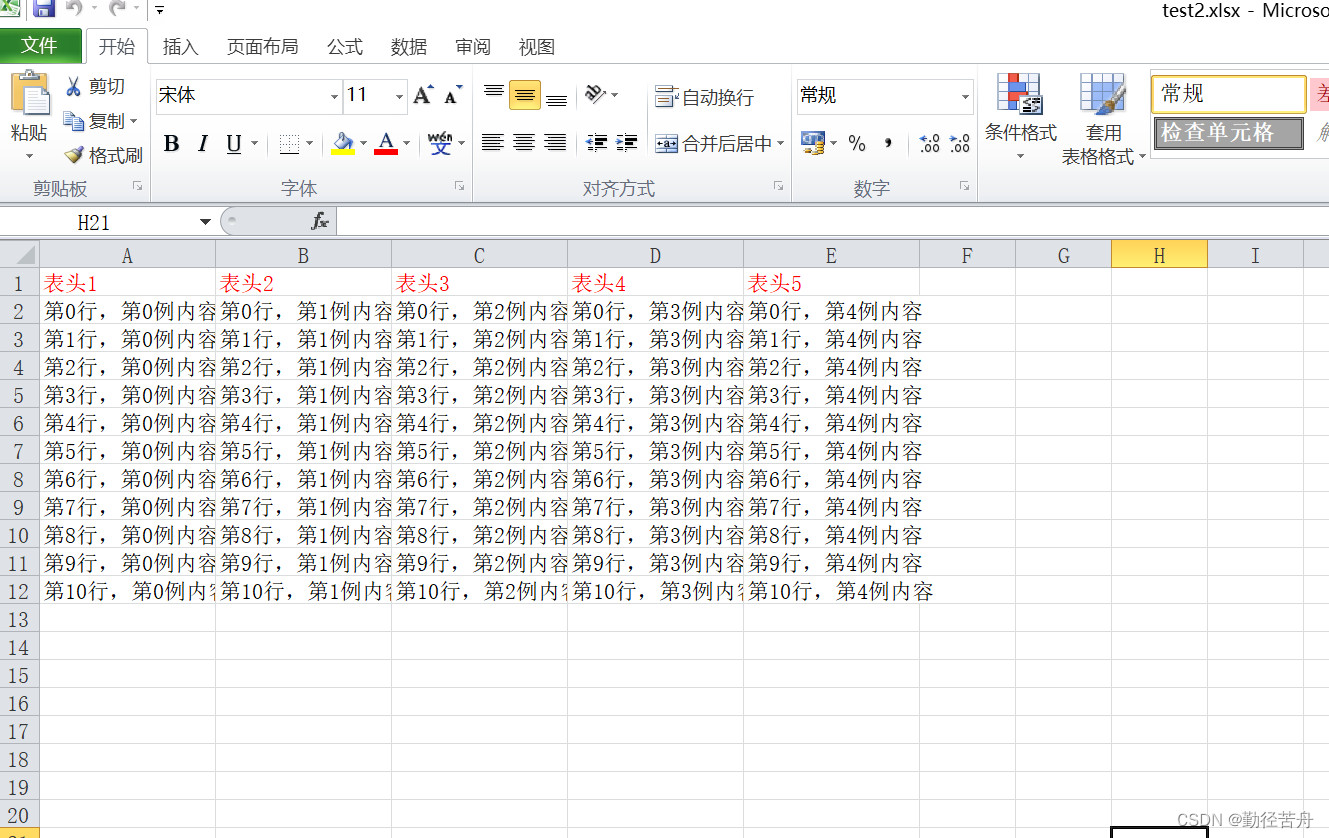The height and width of the screenshot is (838, 1329).
Task: Click the Redo arrow in quick access toolbar
Action: [117, 9]
